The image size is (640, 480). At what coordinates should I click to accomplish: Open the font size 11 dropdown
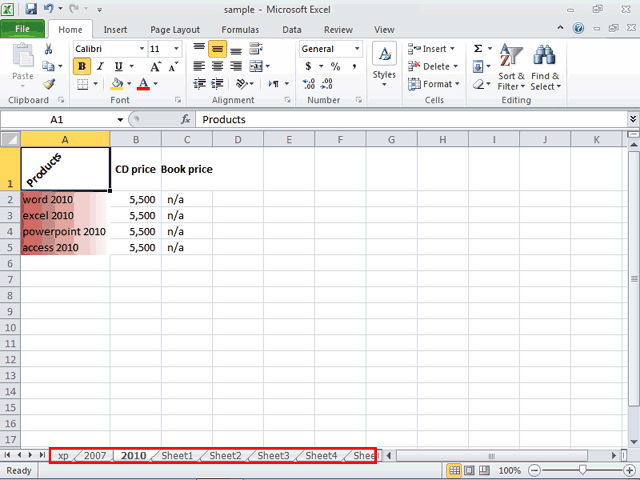coord(176,49)
